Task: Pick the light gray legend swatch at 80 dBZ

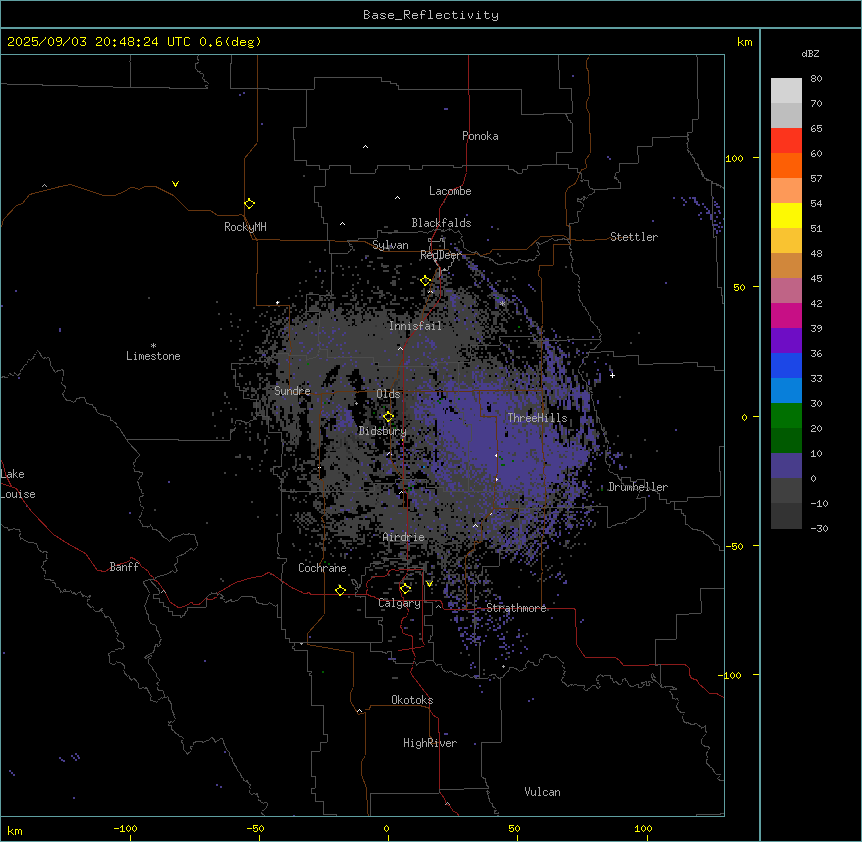Action: click(786, 91)
